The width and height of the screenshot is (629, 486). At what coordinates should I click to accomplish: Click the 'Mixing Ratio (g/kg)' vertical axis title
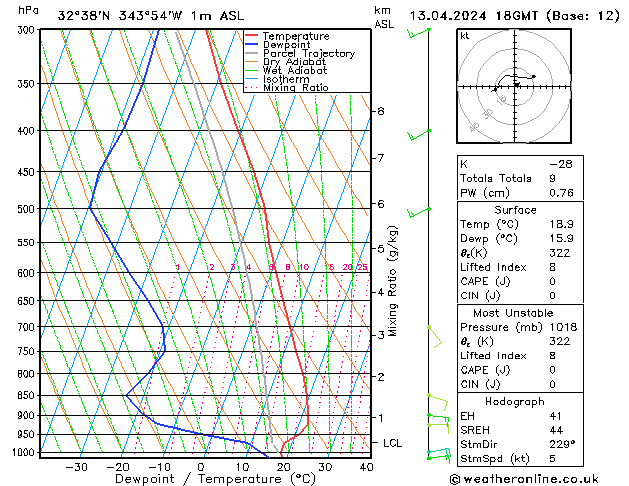click(x=392, y=281)
